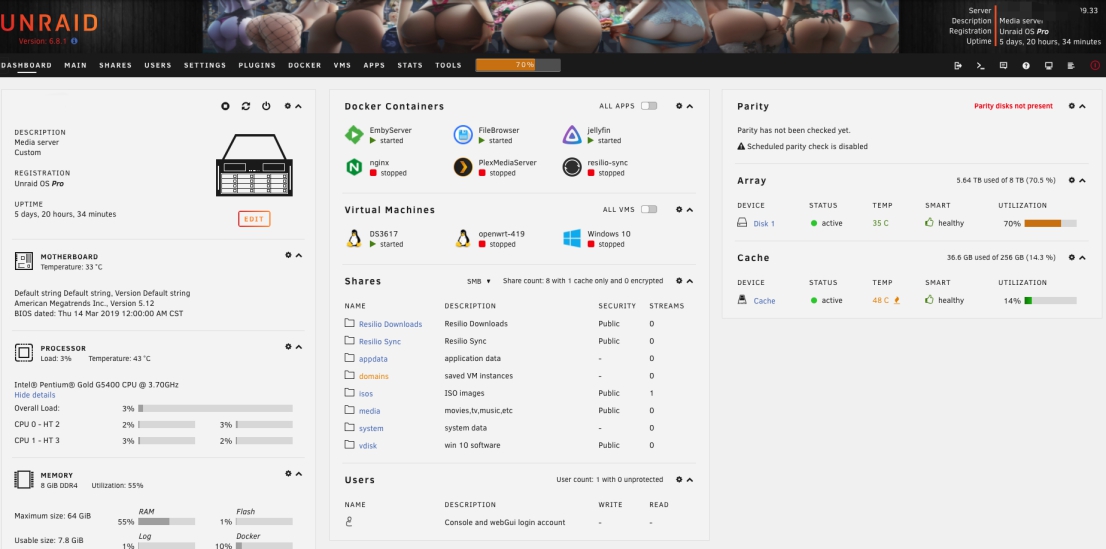Toggle the ALL APPS switch
The width and height of the screenshot is (1106, 549).
click(649, 106)
